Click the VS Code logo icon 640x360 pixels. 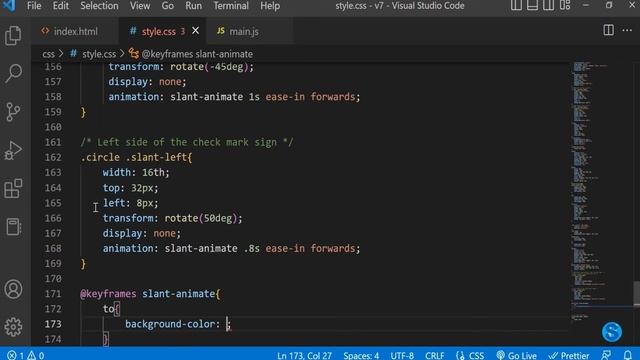[9, 6]
